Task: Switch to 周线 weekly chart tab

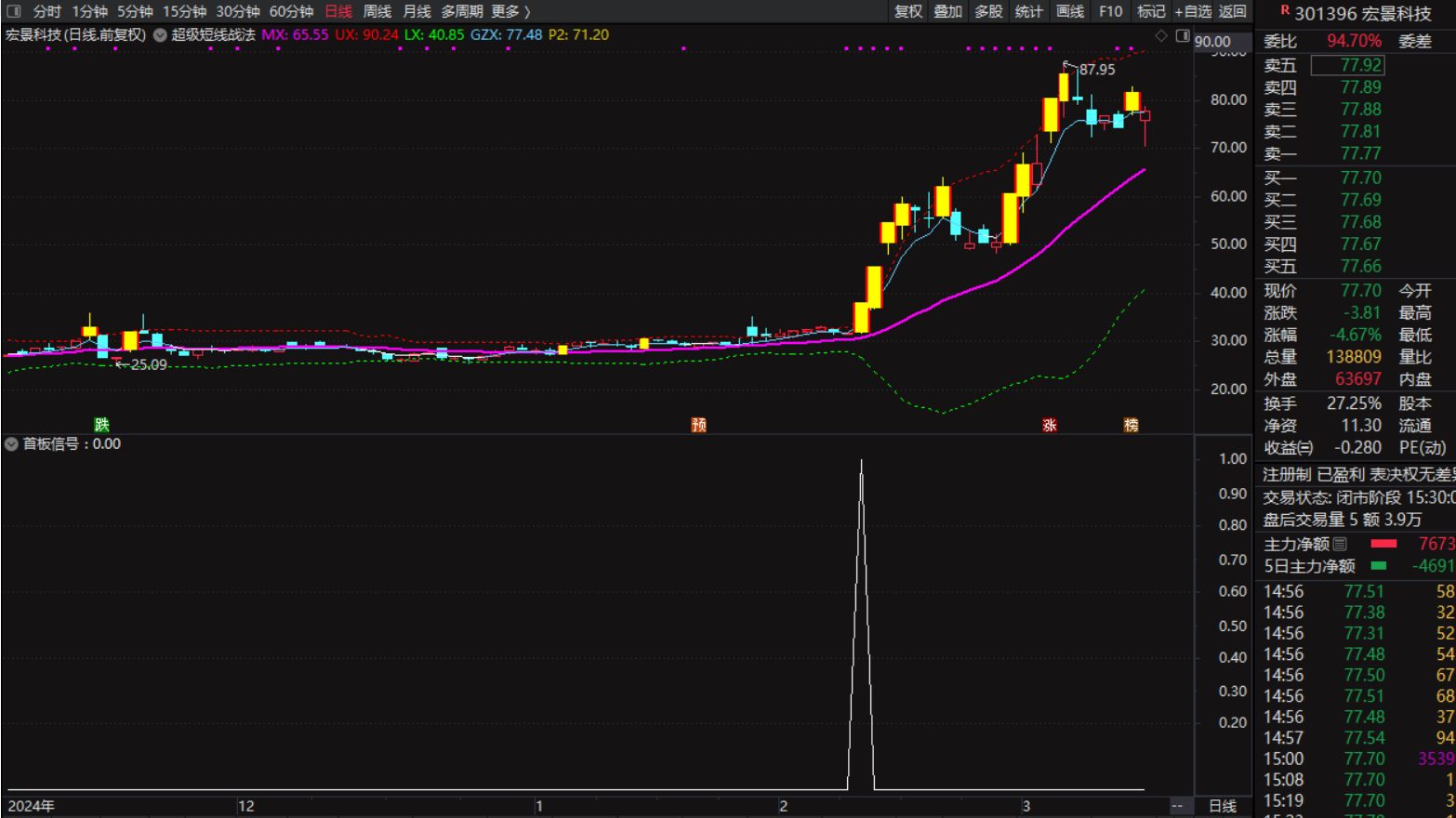Action: (377, 11)
